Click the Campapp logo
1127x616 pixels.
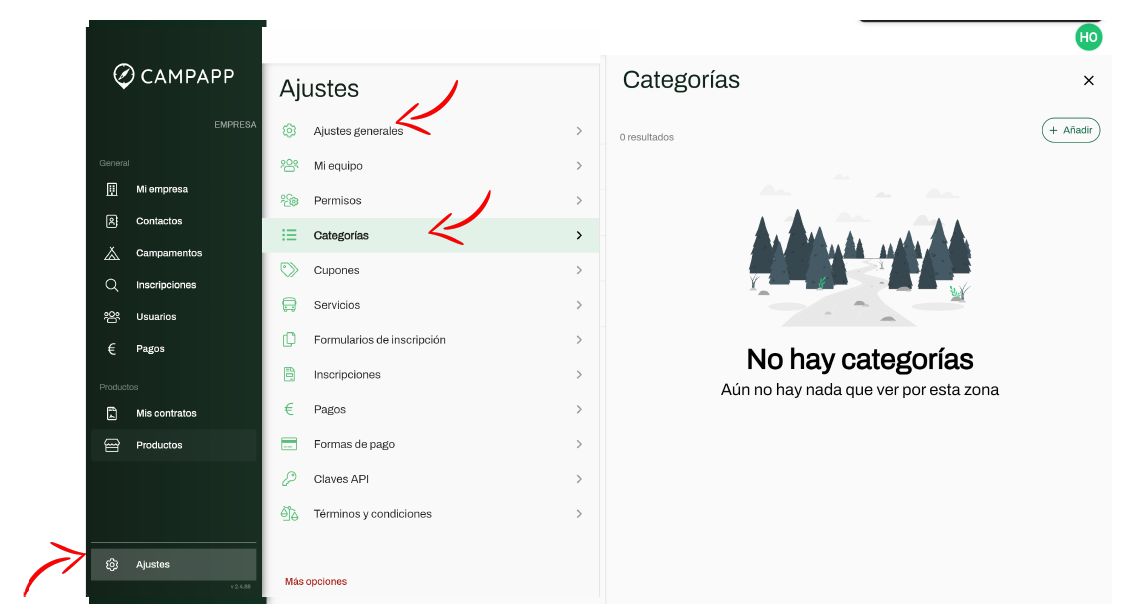(173, 76)
